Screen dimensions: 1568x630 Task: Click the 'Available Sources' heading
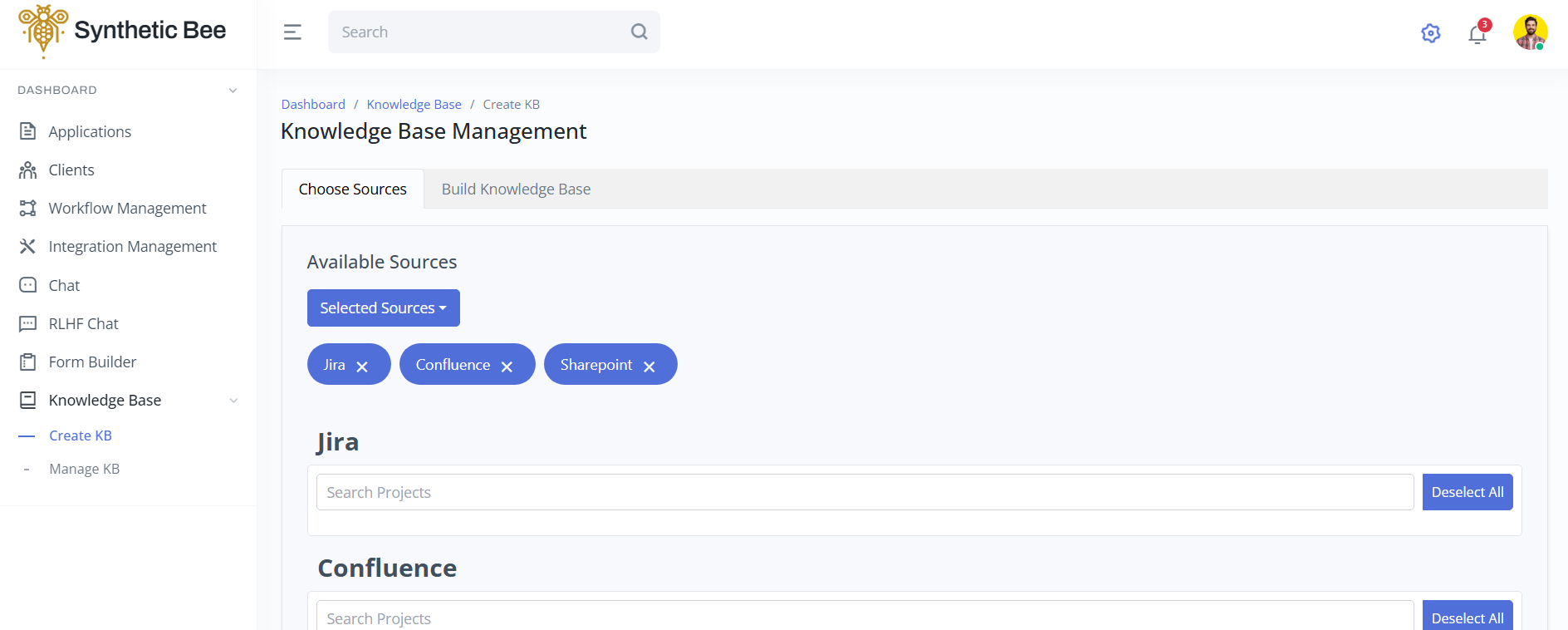click(382, 262)
